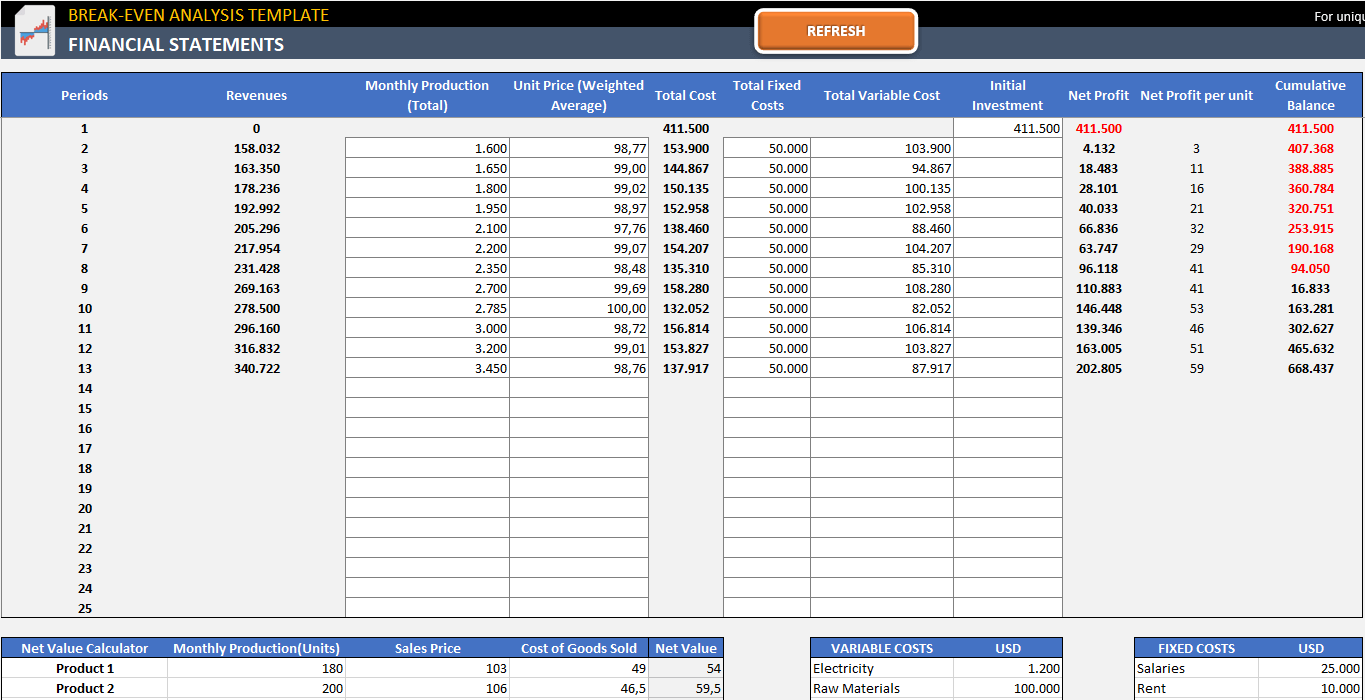Click Product 2 sales price value 106
This screenshot has height=700, width=1365.
tap(427, 688)
